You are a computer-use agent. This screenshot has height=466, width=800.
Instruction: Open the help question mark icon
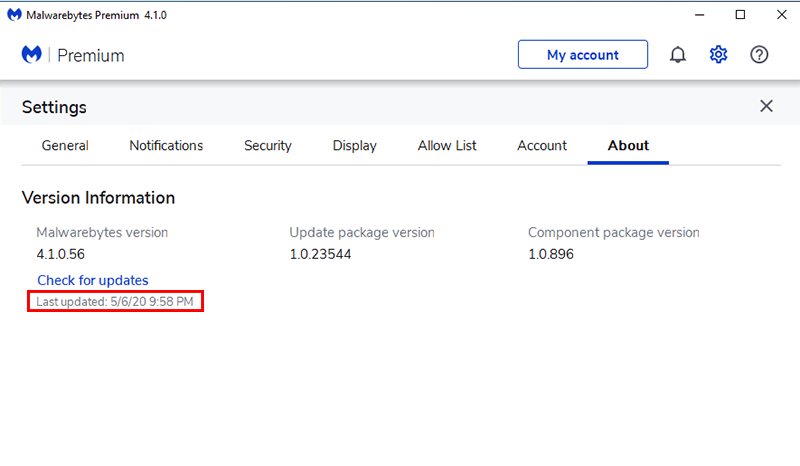tap(759, 55)
